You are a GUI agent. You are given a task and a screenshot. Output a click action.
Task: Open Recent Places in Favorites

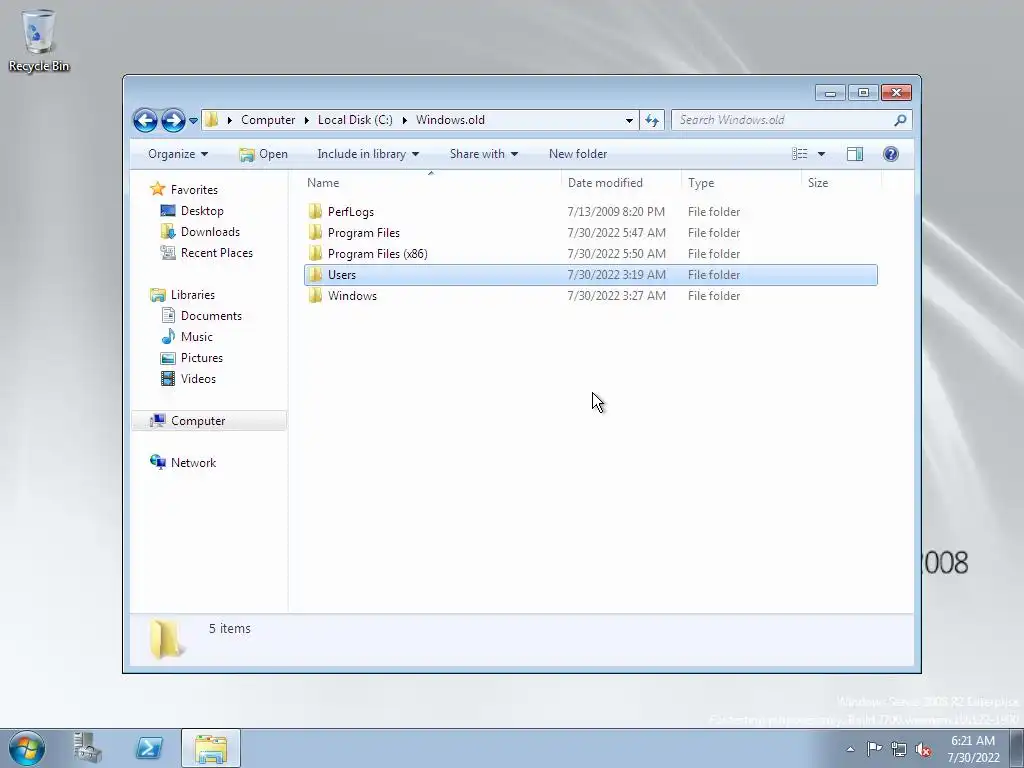click(217, 253)
